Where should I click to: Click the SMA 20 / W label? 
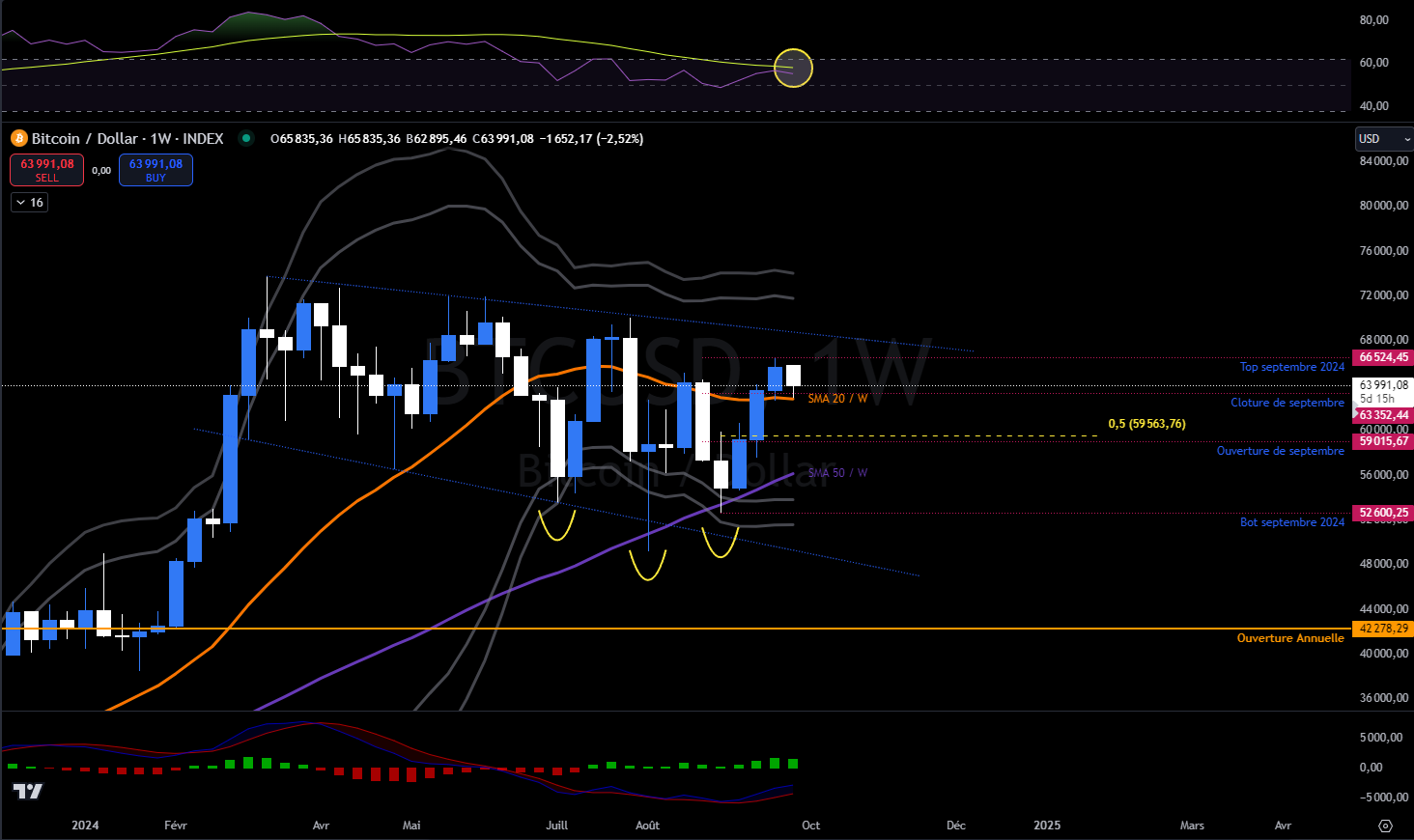click(837, 399)
